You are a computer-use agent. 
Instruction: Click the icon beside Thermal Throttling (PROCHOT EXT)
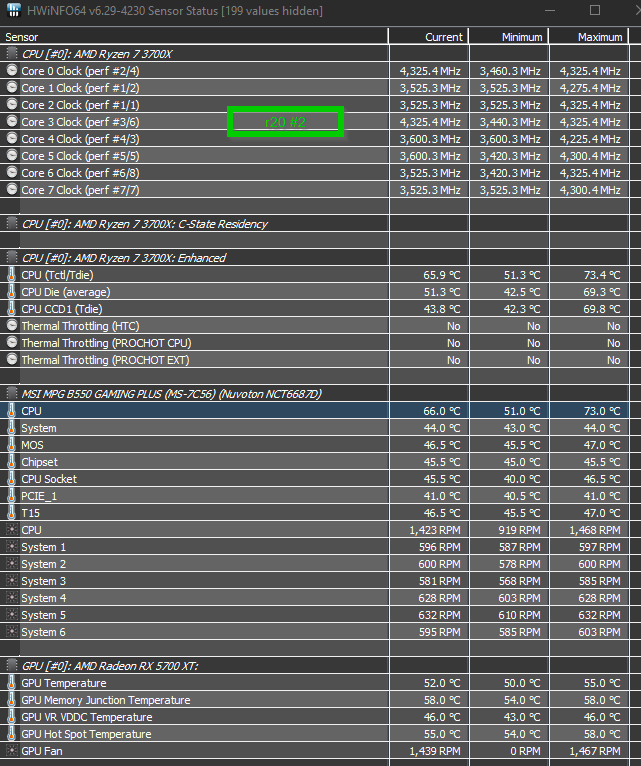12,360
